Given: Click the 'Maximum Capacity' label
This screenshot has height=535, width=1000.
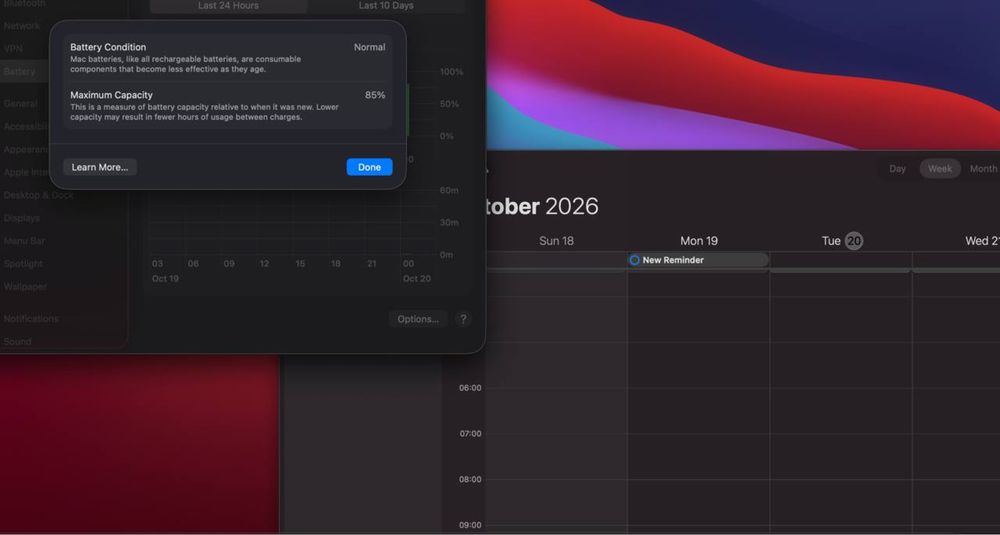Looking at the screenshot, I should [x=111, y=95].
